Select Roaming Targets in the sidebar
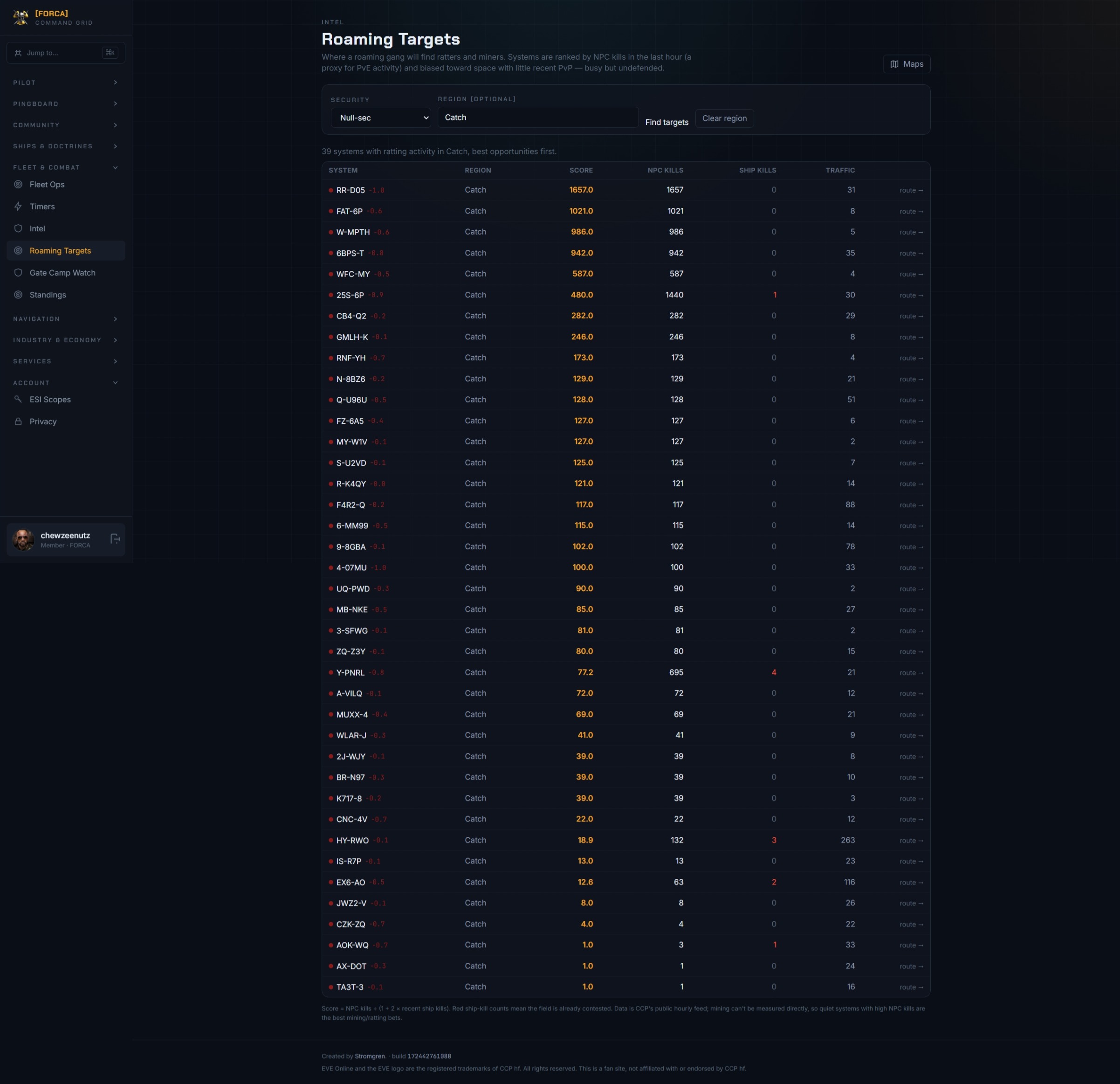 66,250
